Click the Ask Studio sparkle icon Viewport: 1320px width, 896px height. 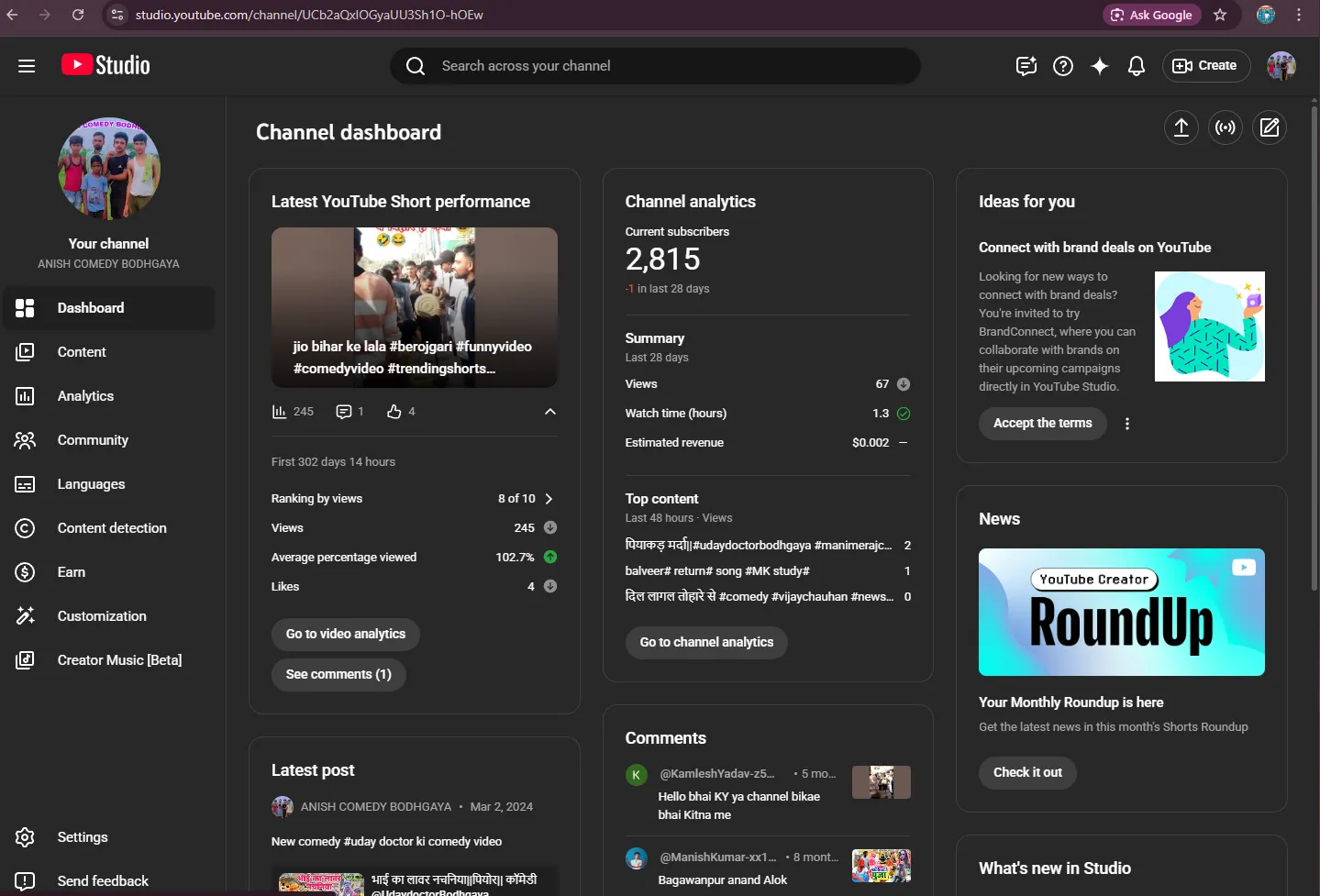click(x=1100, y=66)
